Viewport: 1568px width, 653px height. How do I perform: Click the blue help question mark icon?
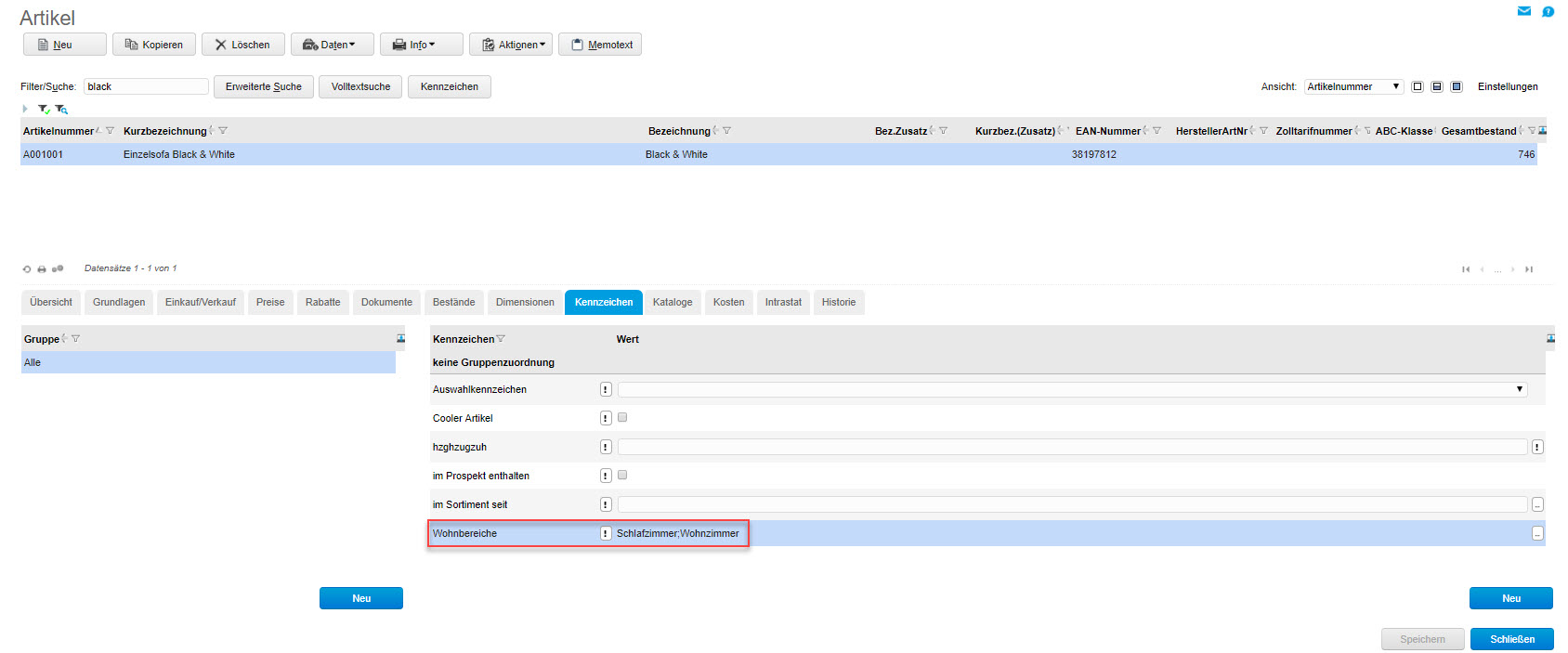pos(1548,12)
